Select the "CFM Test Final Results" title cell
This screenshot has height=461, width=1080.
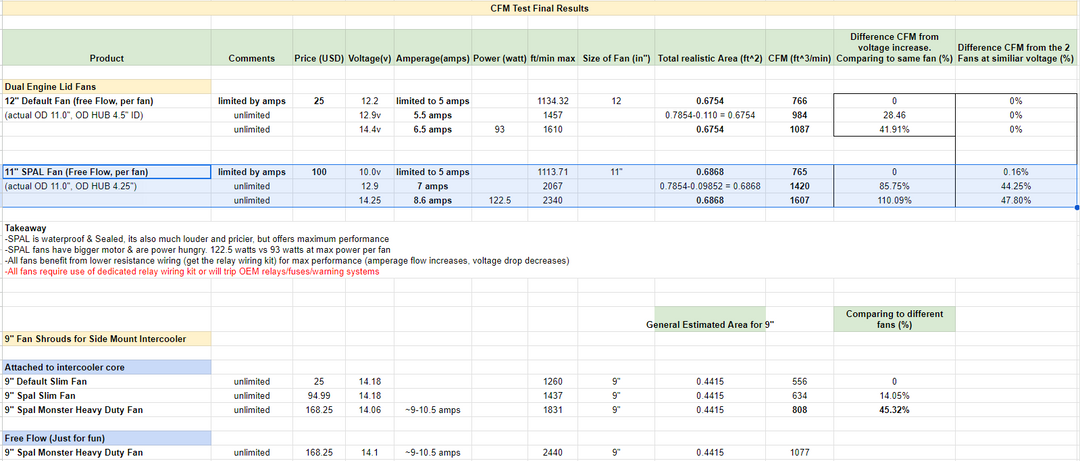541,9
